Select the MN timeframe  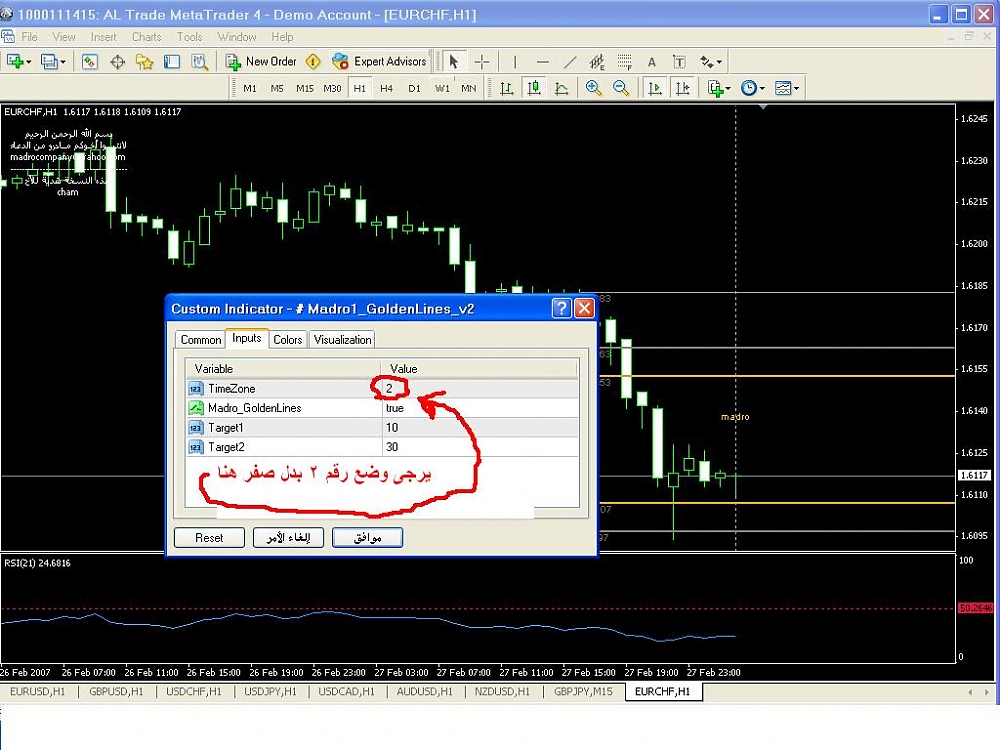click(x=469, y=89)
